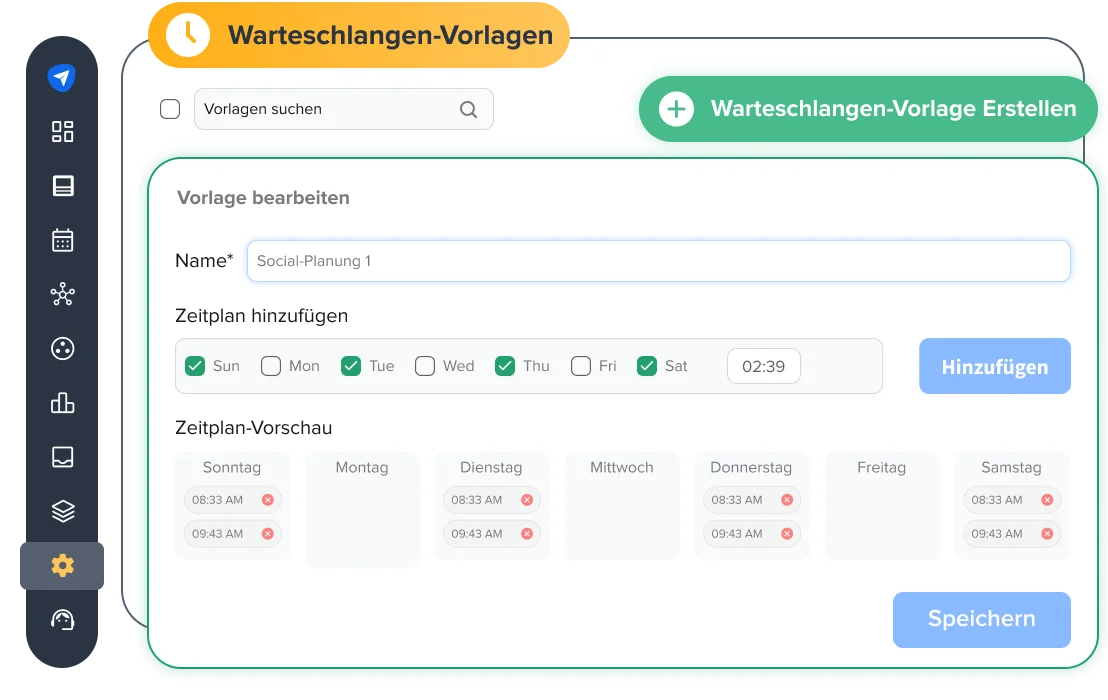Open the headset support icon at bottom
Image resolution: width=1108 pixels, height=700 pixels.
(62, 620)
